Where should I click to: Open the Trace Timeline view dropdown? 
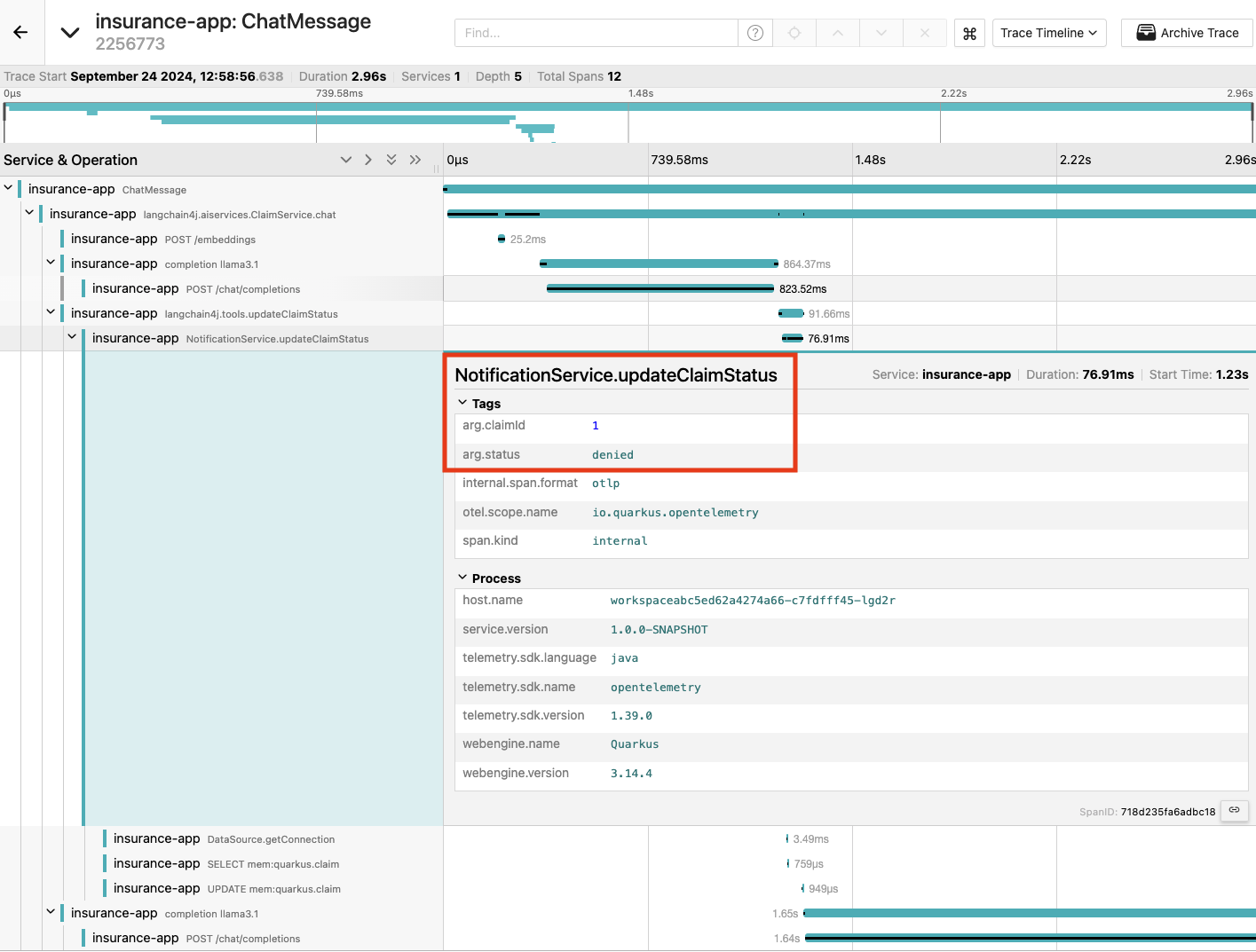(1048, 33)
